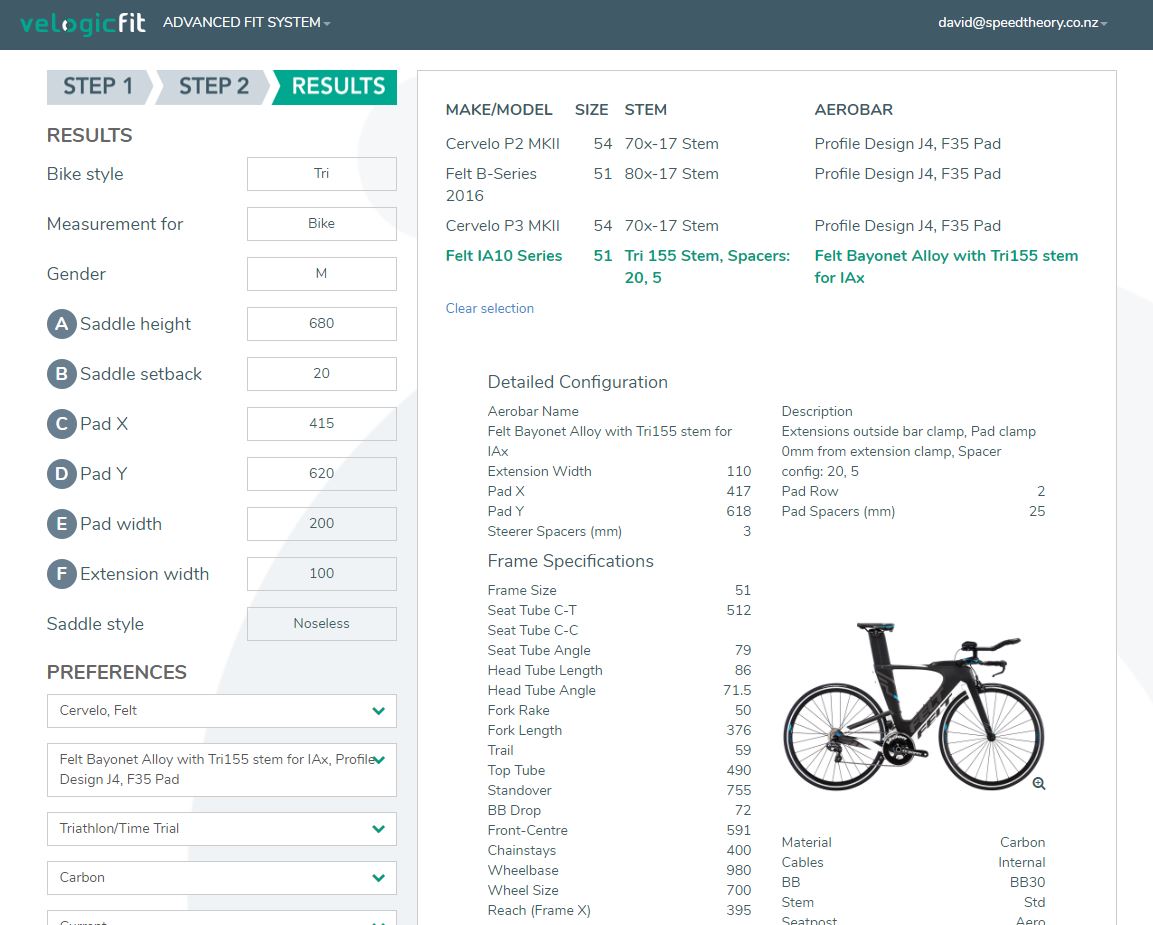Click the MAKE/MODEL column header
Viewport: 1153px width, 925px height.
point(499,110)
